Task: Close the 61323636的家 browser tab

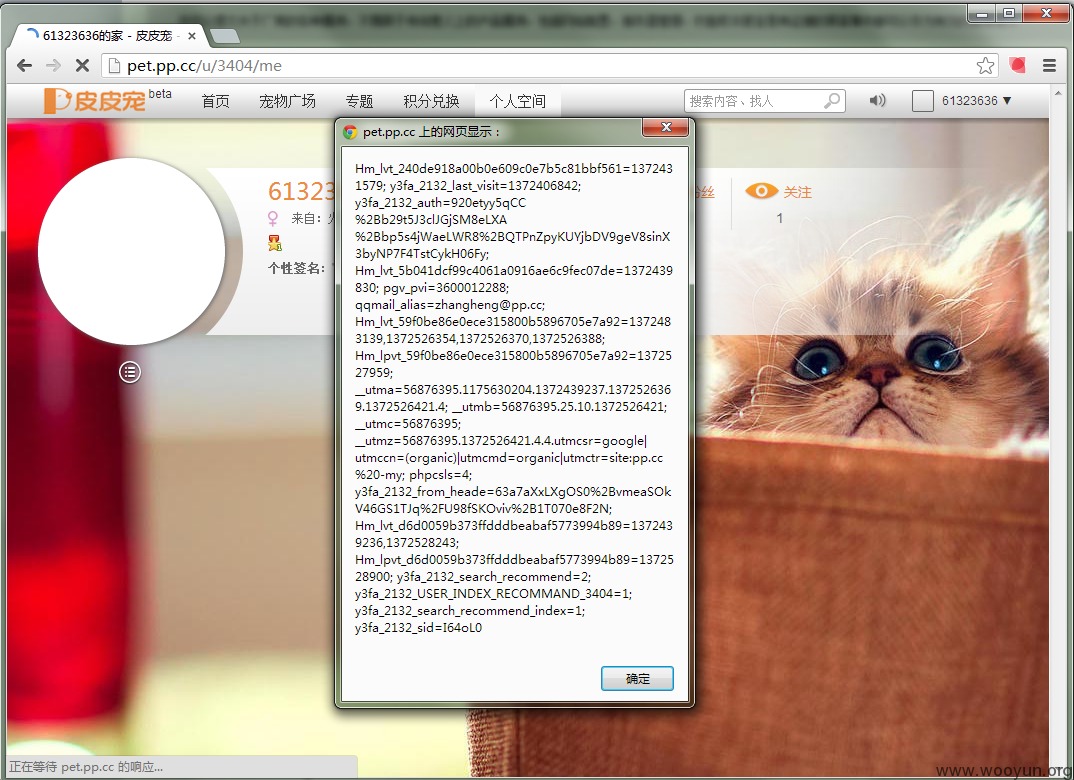Action: coord(192,36)
